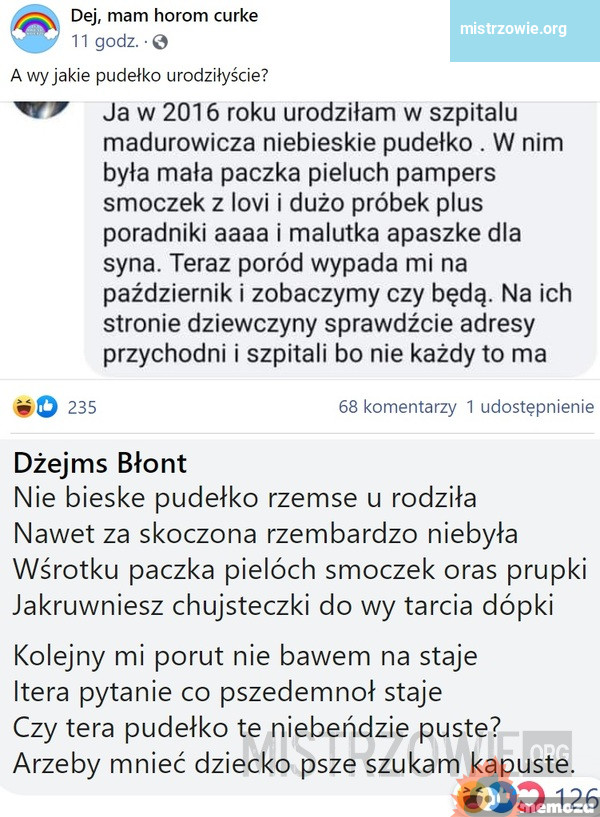Click the 126 comment reactions count

click(x=576, y=797)
